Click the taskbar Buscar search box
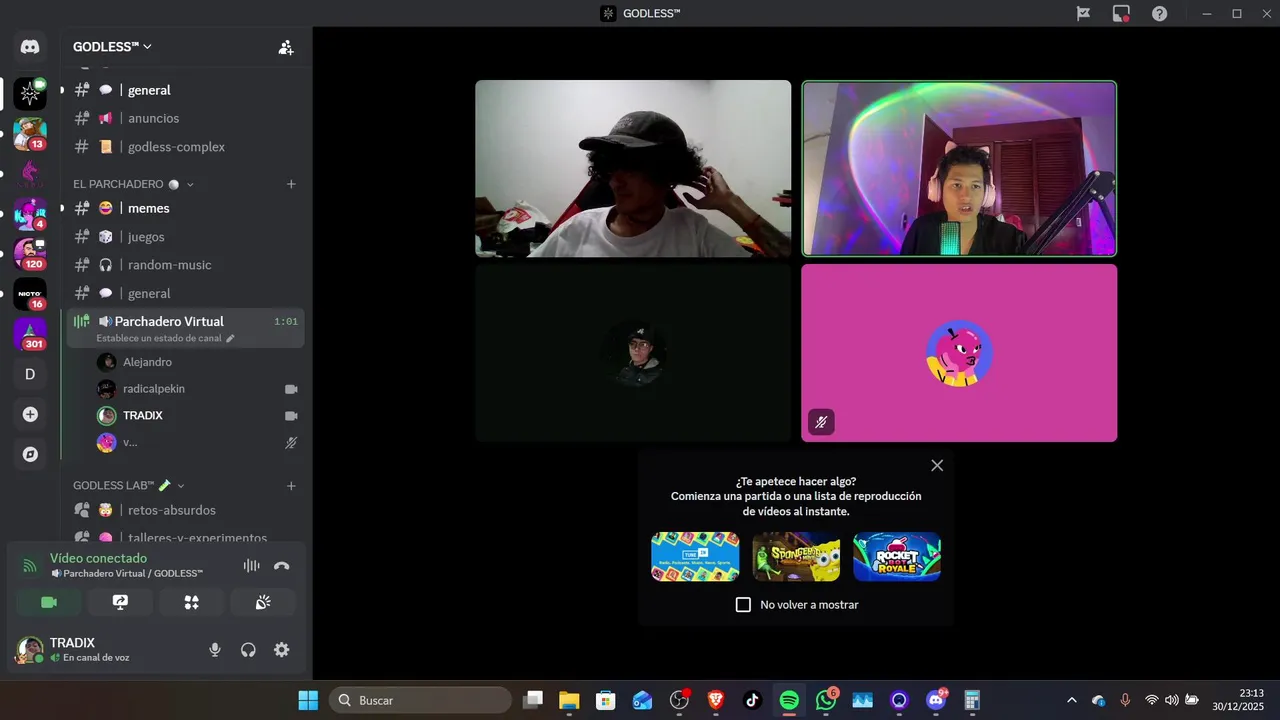 420,700
